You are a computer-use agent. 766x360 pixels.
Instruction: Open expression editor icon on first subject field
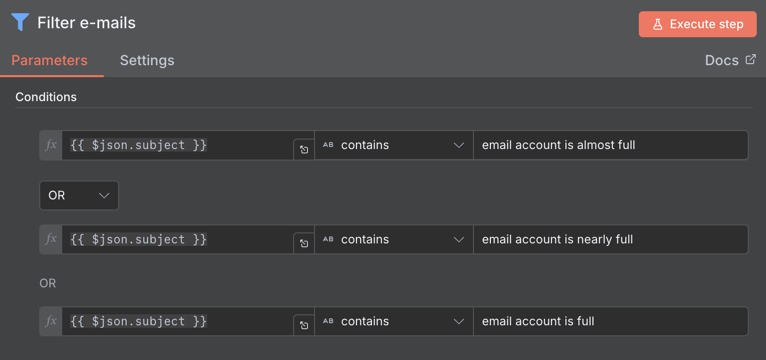[x=304, y=149]
